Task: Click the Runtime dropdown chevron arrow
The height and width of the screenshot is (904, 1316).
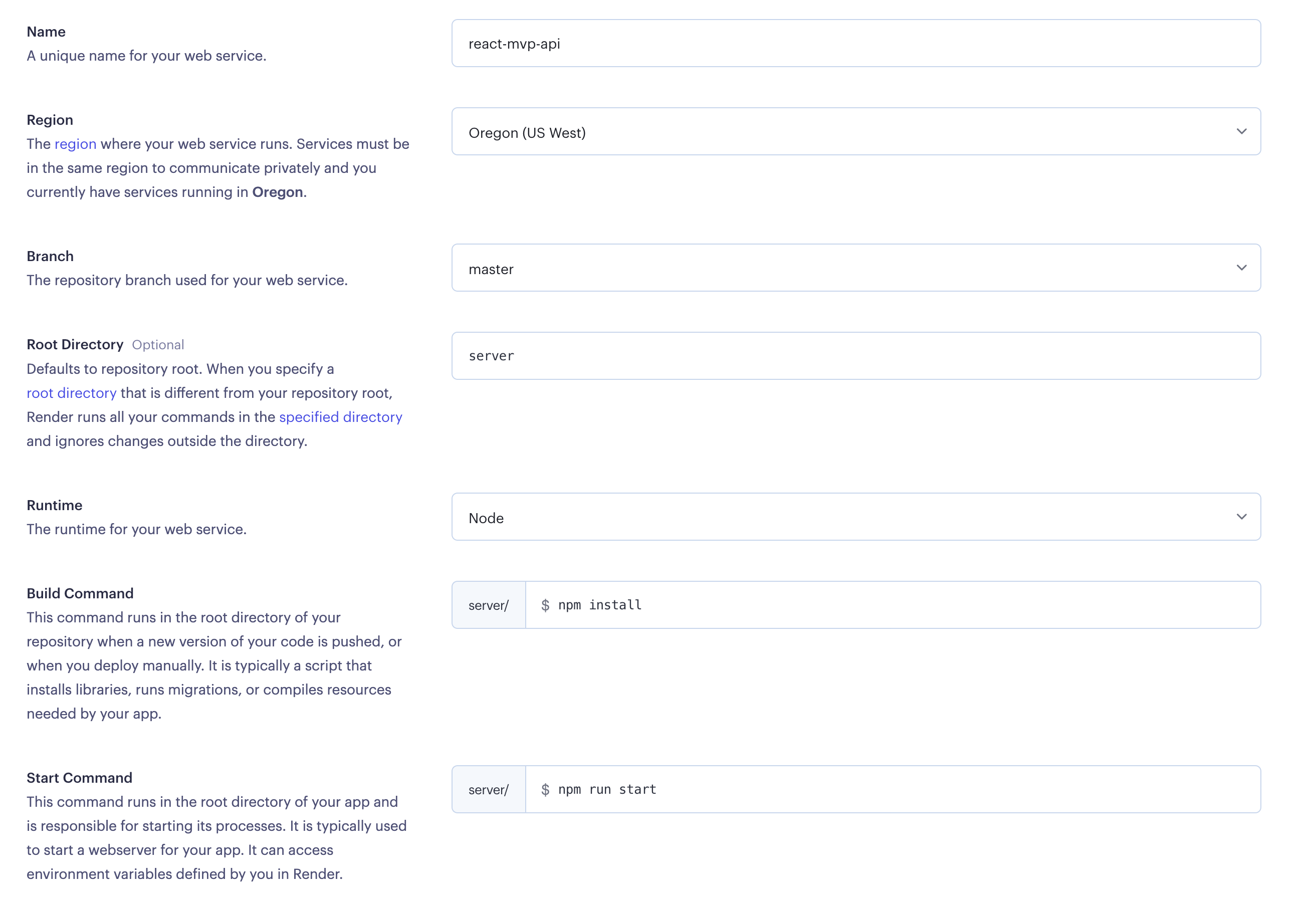Action: click(1241, 517)
